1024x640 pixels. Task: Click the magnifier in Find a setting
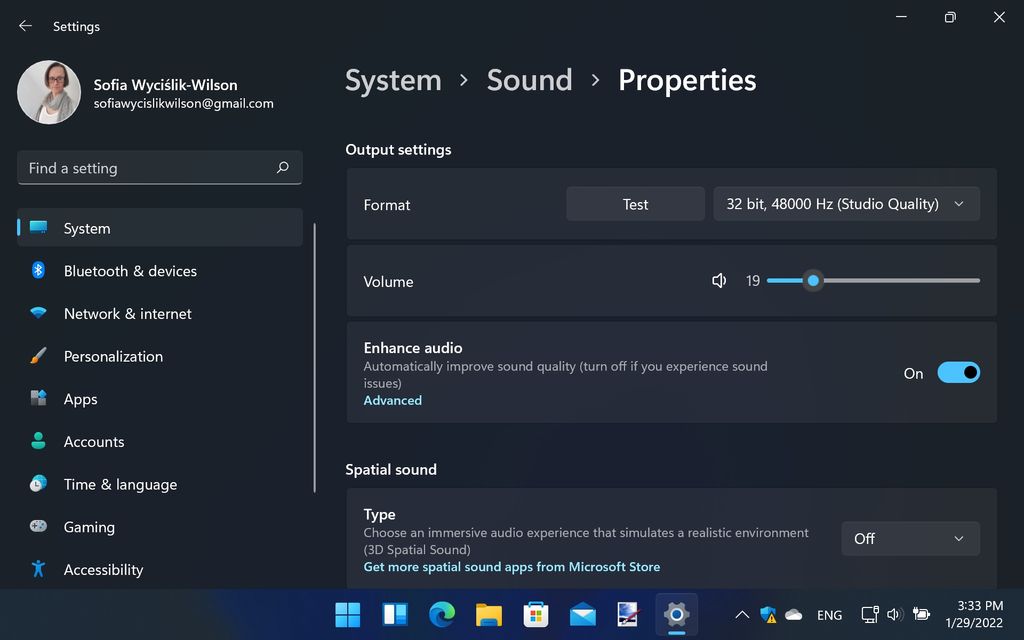click(283, 167)
